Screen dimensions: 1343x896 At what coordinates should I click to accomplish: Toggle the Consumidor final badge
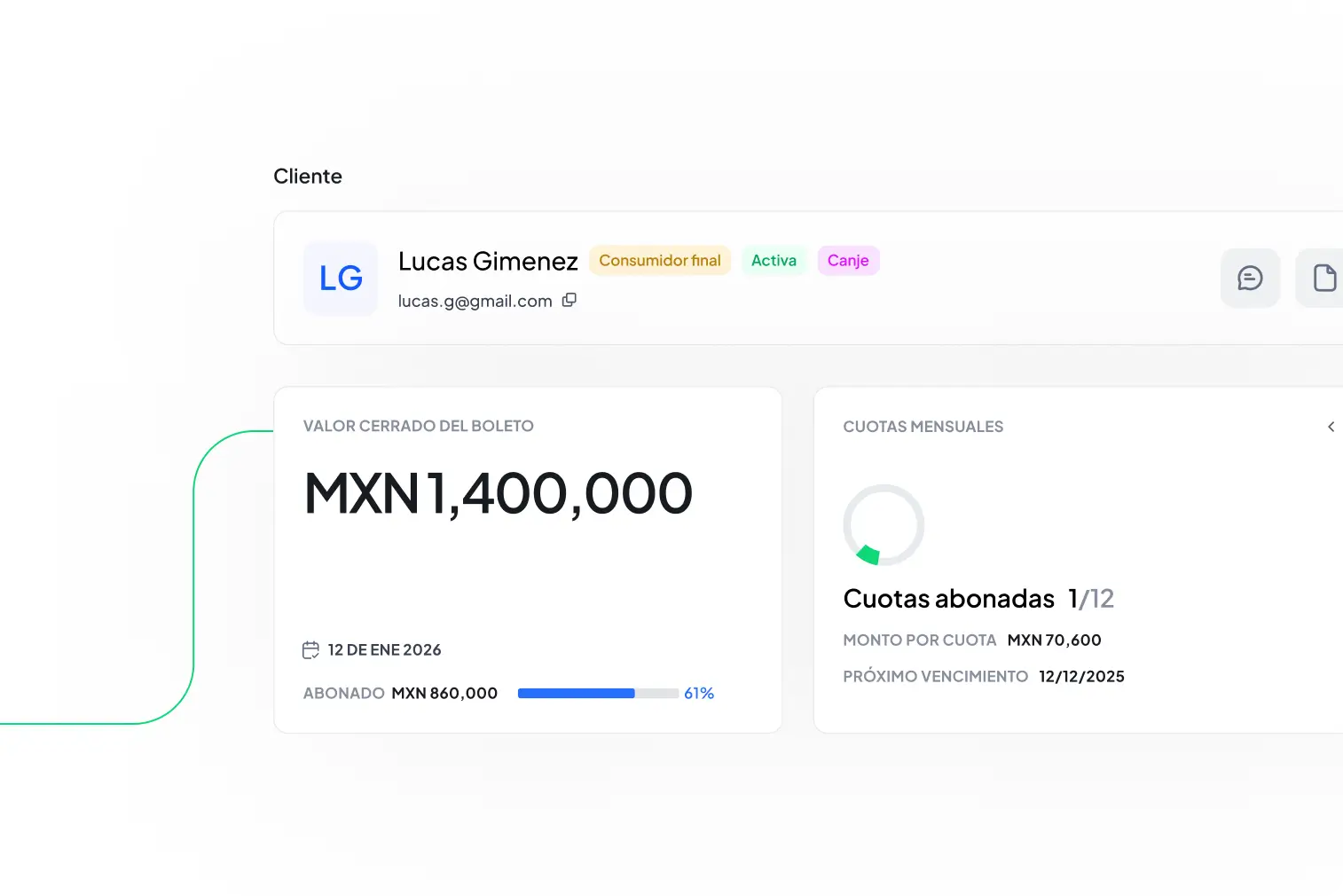pyautogui.click(x=660, y=260)
